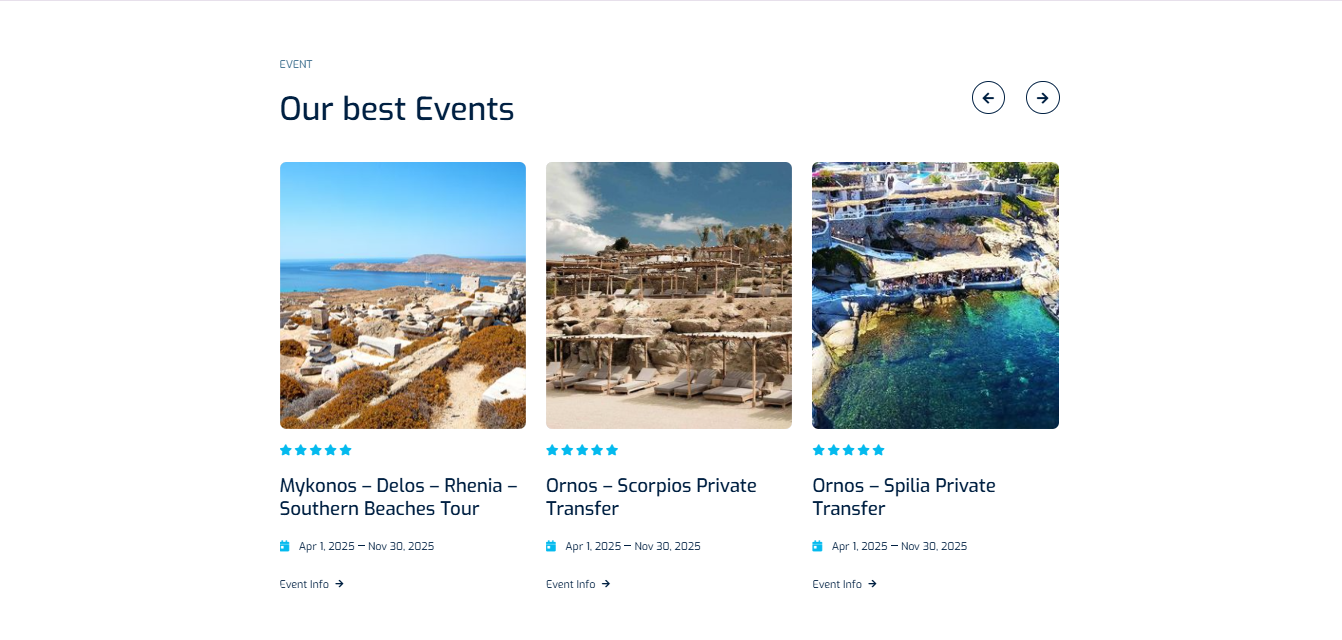Click the Mykonos Delos Southern Beaches Tour title
Viewport: 1342px width, 640px height.
point(398,496)
